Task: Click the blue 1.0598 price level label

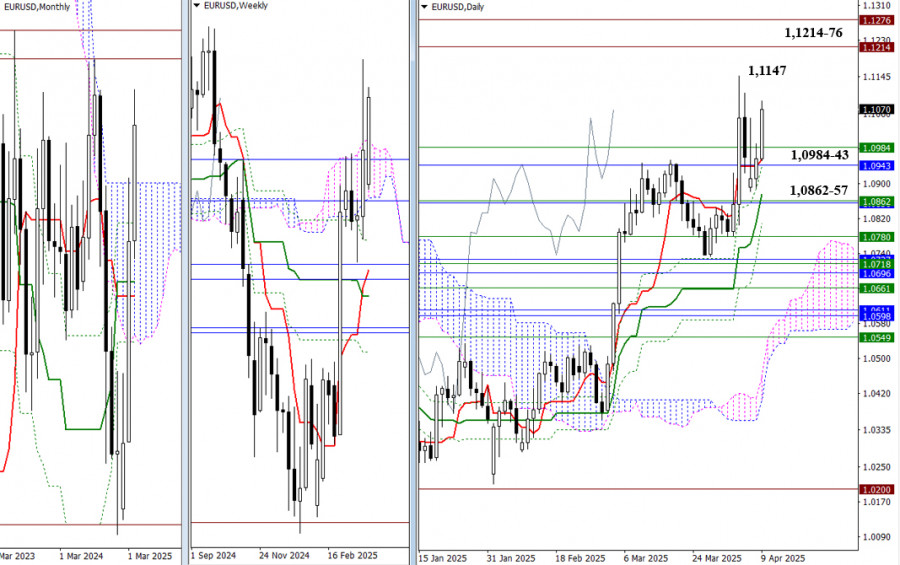Action: pyautogui.click(x=876, y=316)
